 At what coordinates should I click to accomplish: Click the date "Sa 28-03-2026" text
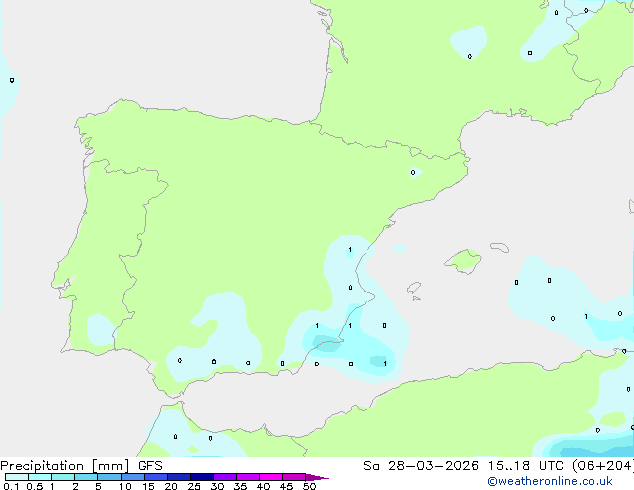[421, 466]
